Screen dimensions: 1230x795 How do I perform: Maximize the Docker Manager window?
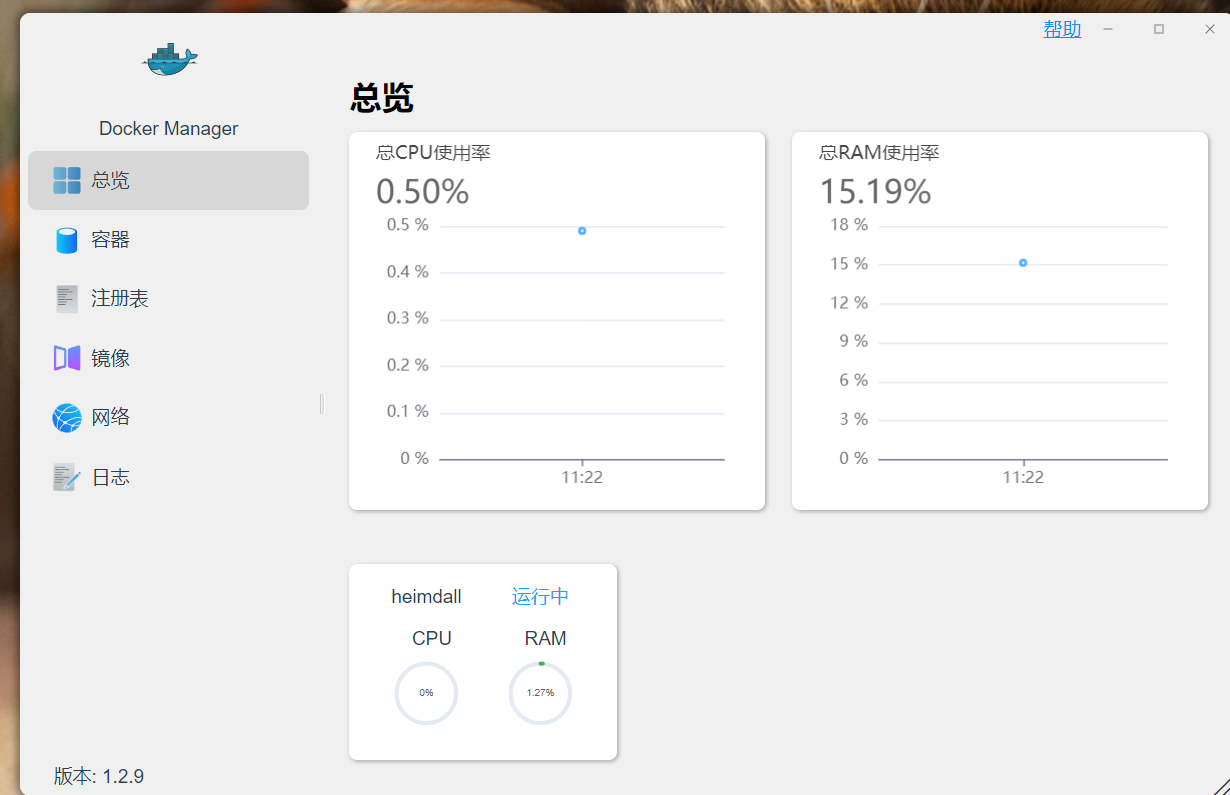point(1159,29)
